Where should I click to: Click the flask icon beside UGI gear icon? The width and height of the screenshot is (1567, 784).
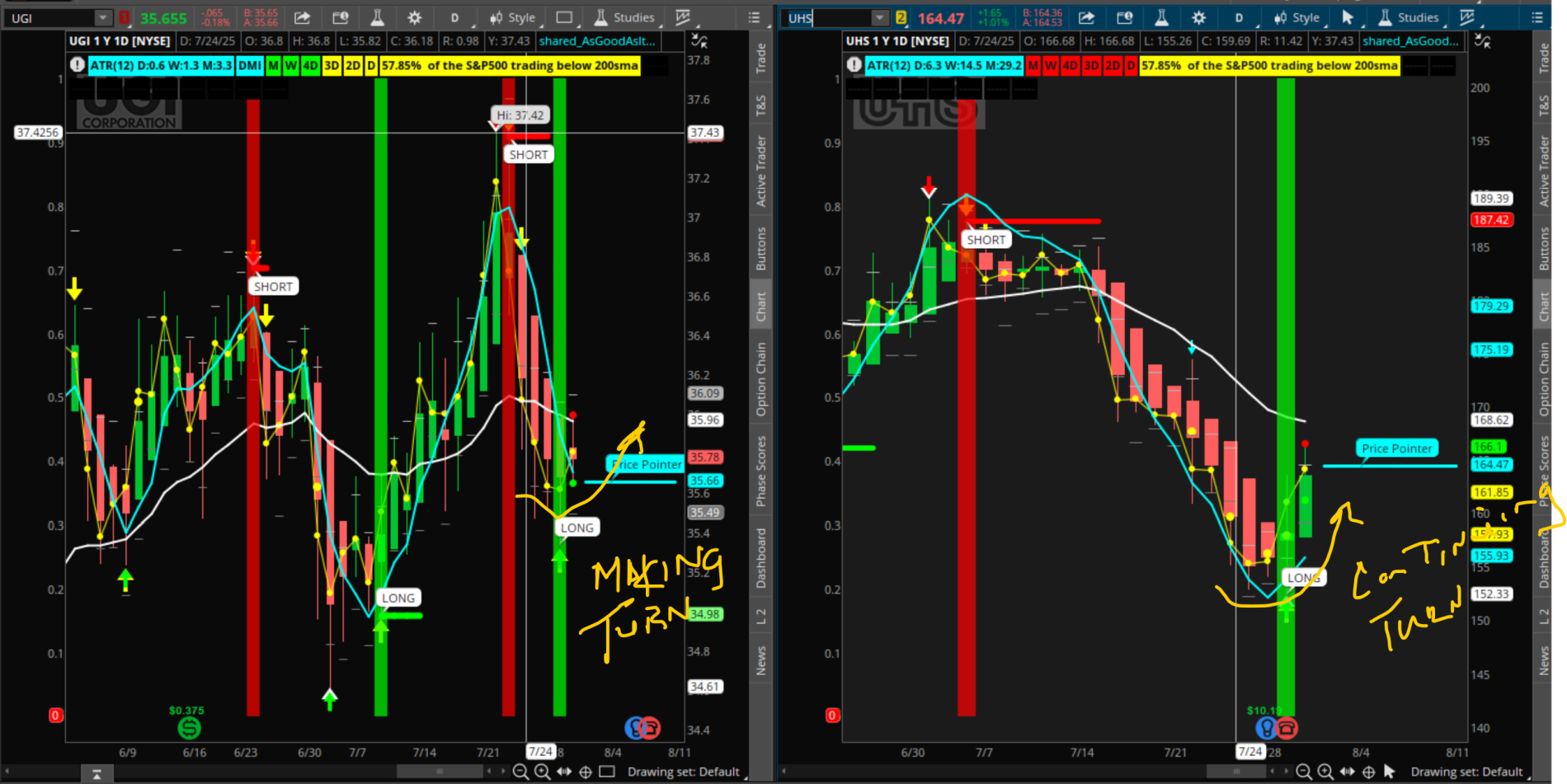click(377, 17)
